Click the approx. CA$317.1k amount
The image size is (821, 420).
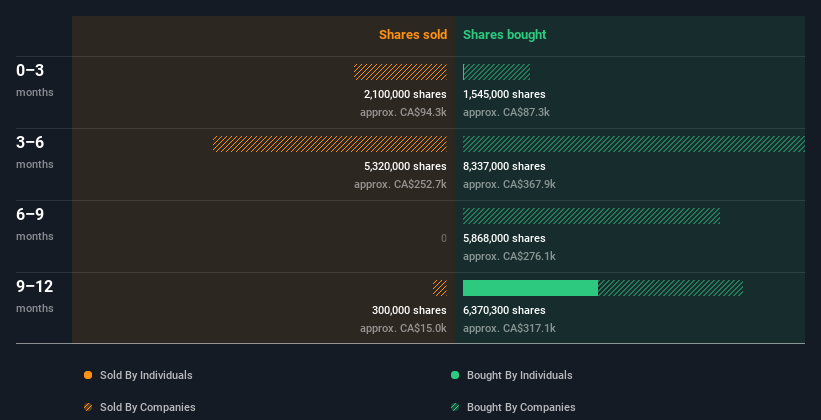point(509,328)
